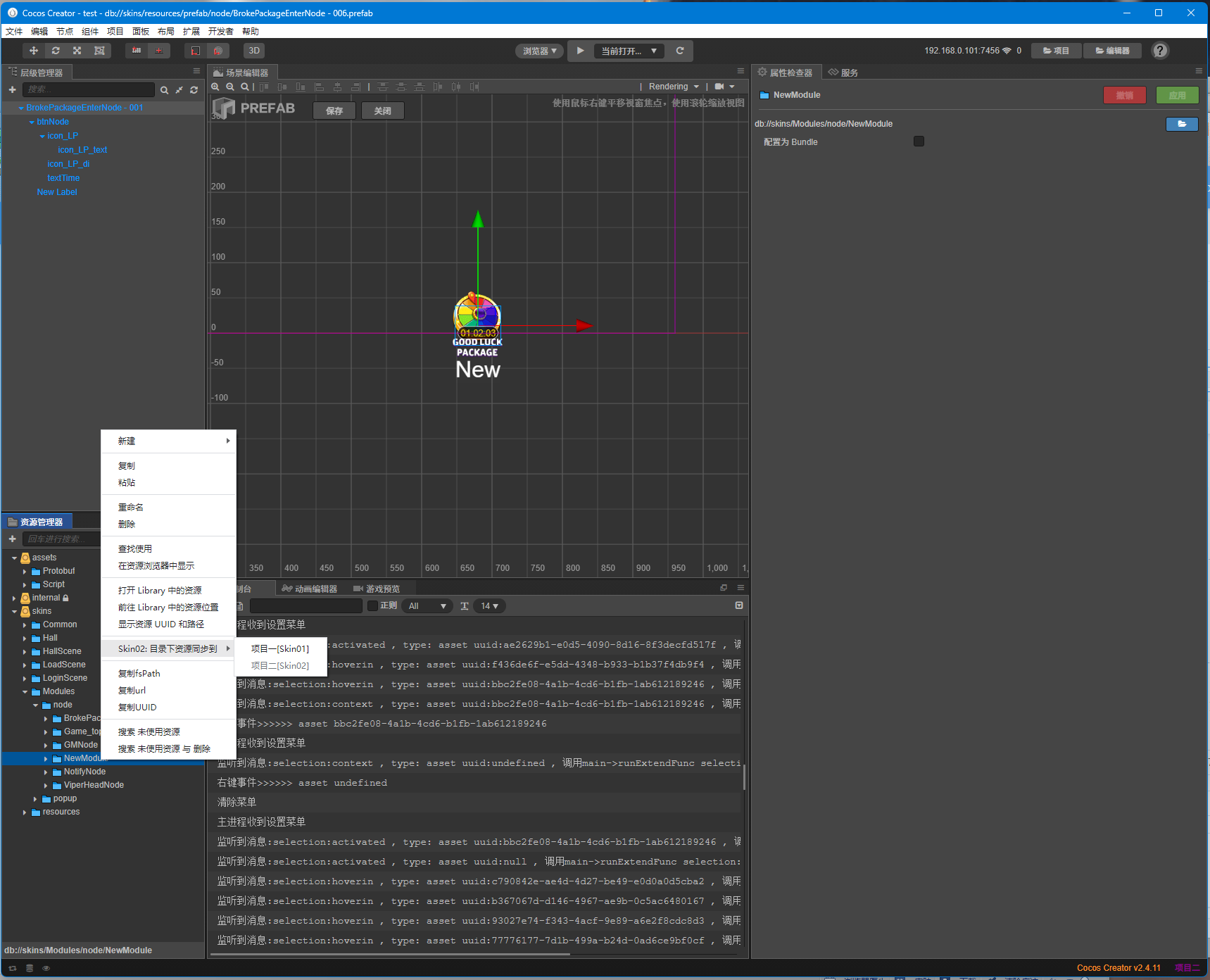Select the rotate transform tool
Viewport: 1210px width, 980px height.
(56, 51)
